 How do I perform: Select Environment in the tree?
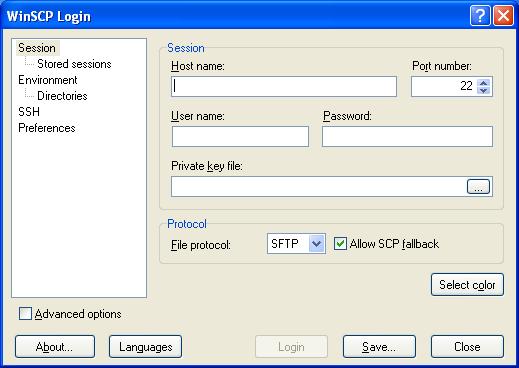coord(48,80)
